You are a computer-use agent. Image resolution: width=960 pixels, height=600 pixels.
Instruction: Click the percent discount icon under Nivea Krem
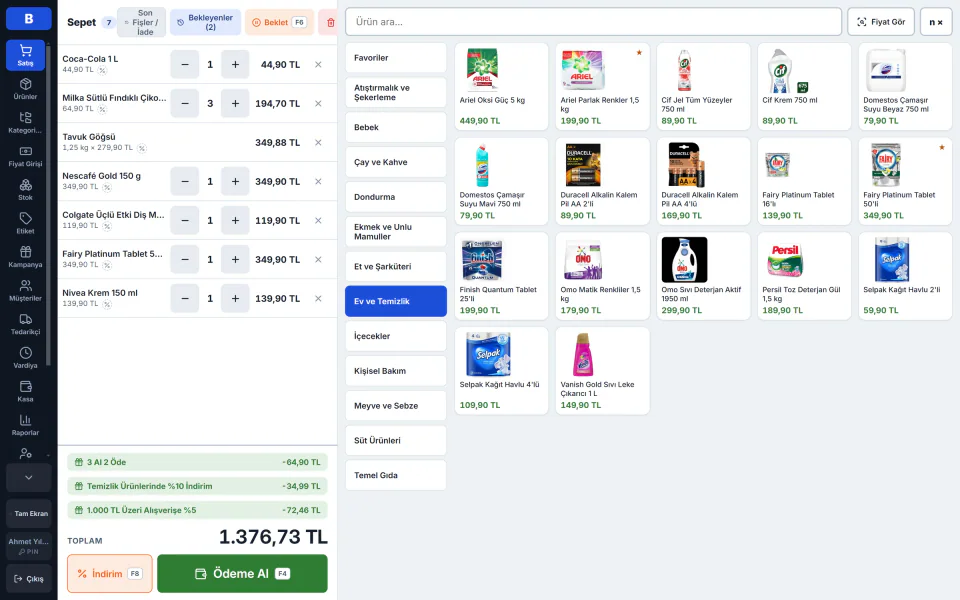(107, 304)
